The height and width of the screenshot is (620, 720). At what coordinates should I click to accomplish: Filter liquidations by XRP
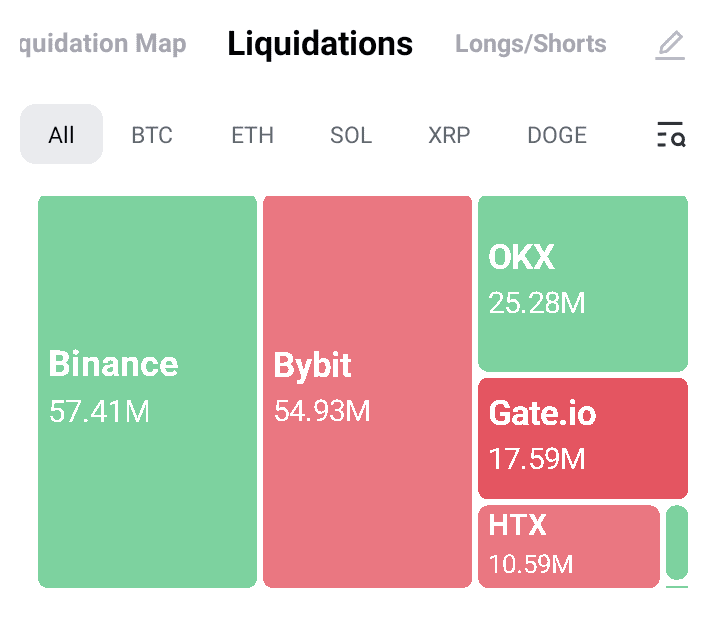pos(449,135)
